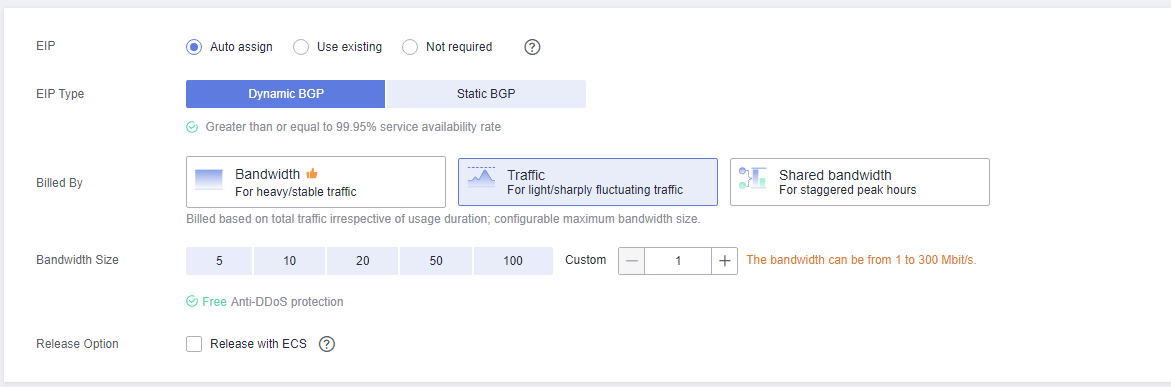Click the Shared bandwidth icon
1171x387 pixels.
[x=753, y=178]
